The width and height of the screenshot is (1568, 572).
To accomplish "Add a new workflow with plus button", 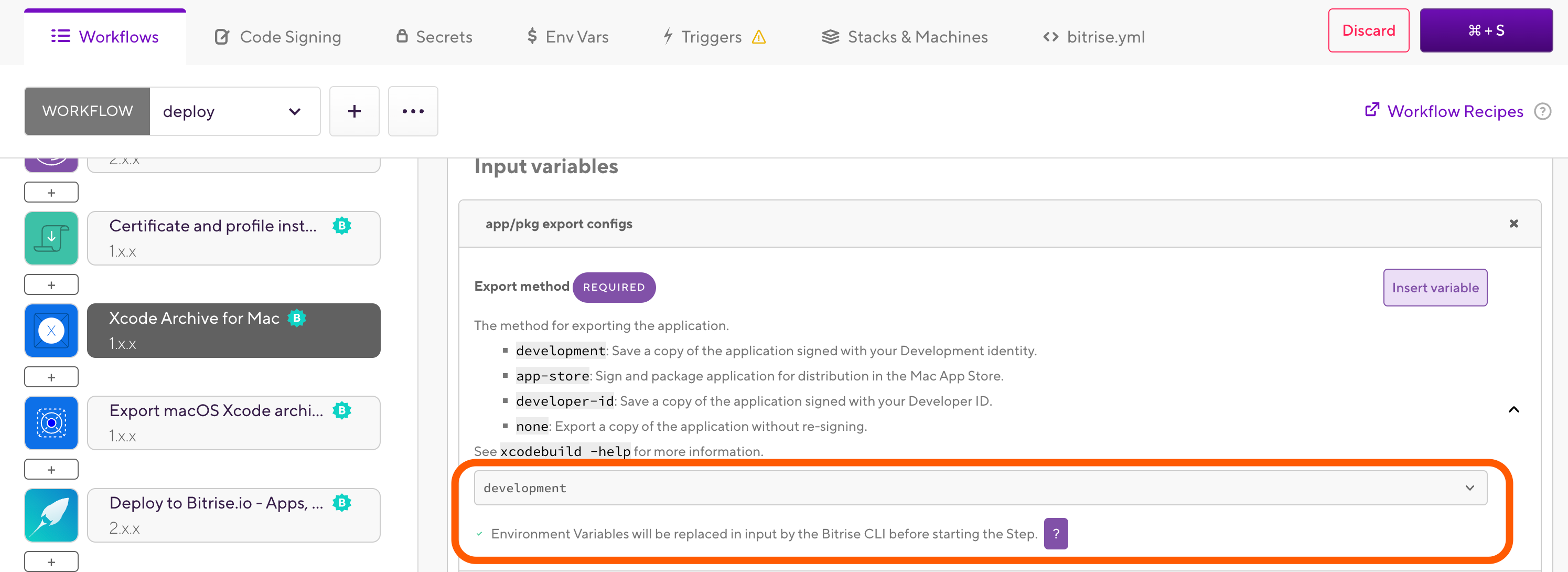I will pos(355,111).
